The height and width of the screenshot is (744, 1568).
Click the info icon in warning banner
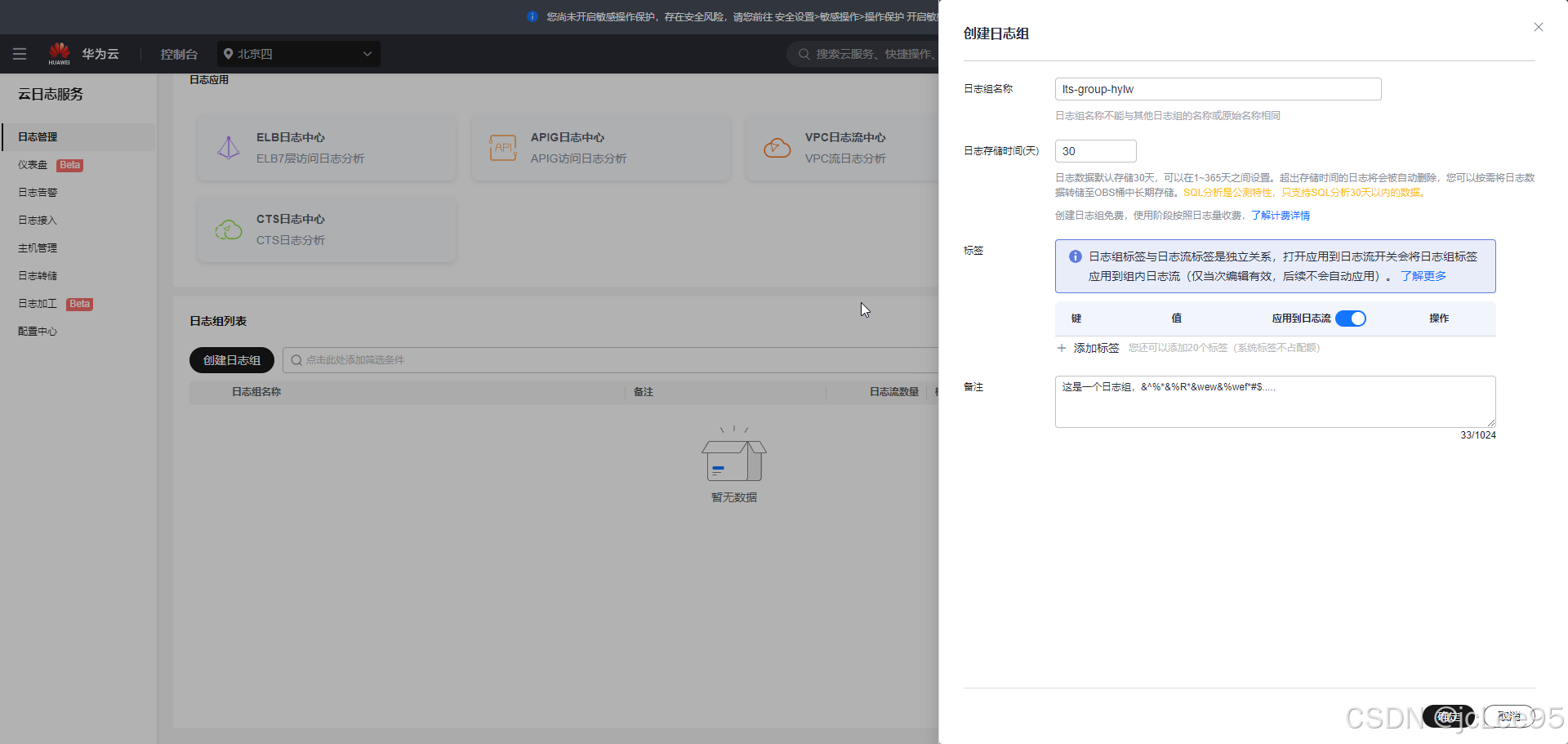click(532, 16)
